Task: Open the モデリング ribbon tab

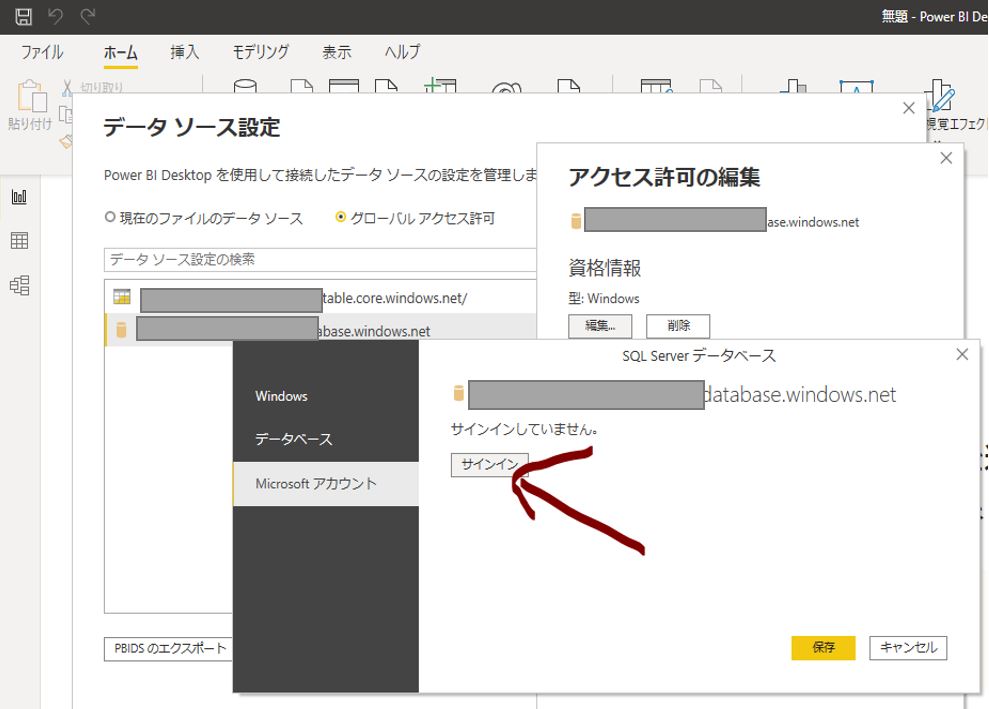Action: [260, 52]
